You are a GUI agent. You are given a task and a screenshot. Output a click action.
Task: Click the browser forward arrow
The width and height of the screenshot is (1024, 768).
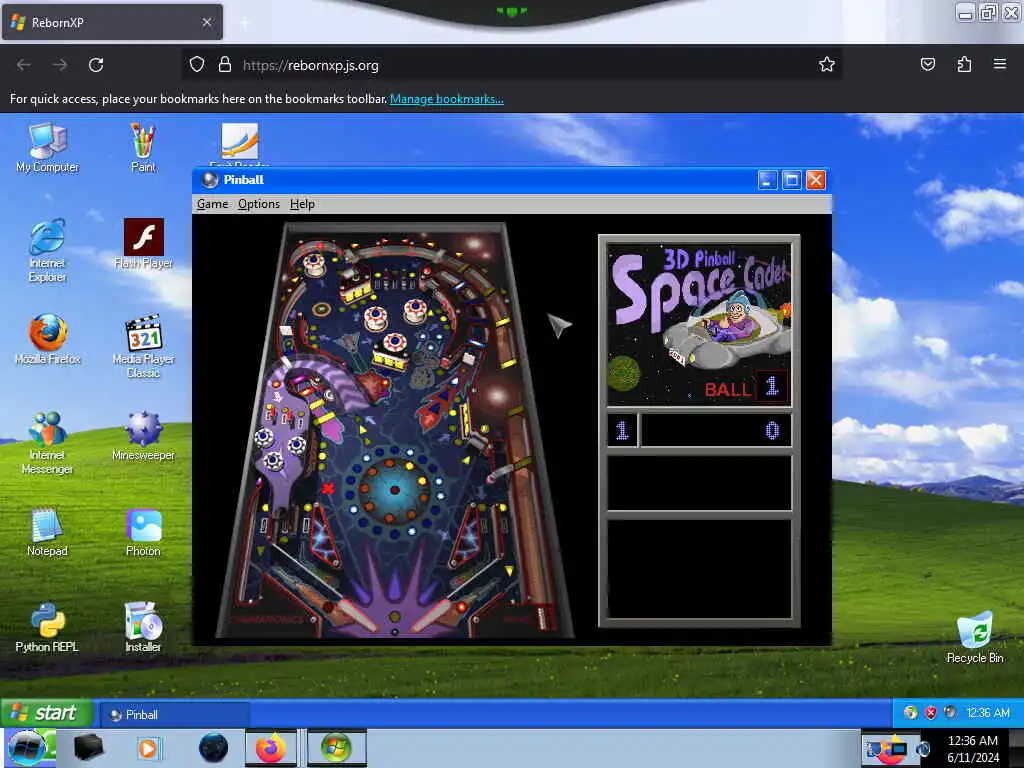click(x=60, y=65)
